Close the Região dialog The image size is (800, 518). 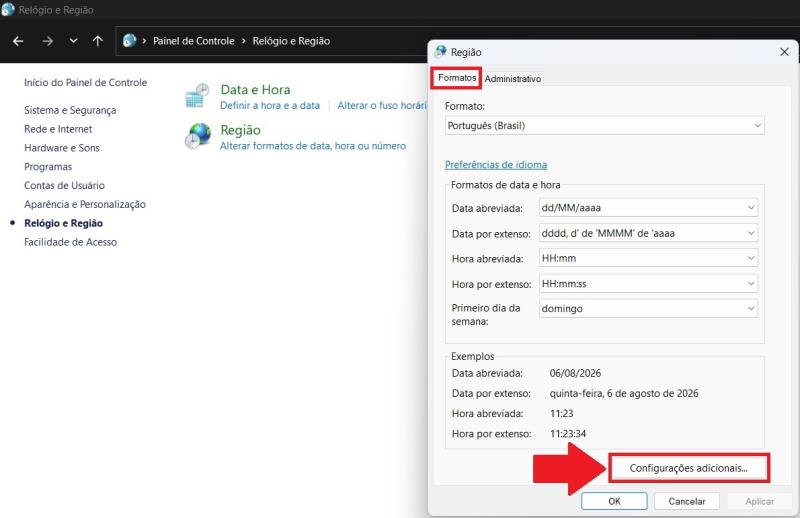pyautogui.click(x=784, y=52)
